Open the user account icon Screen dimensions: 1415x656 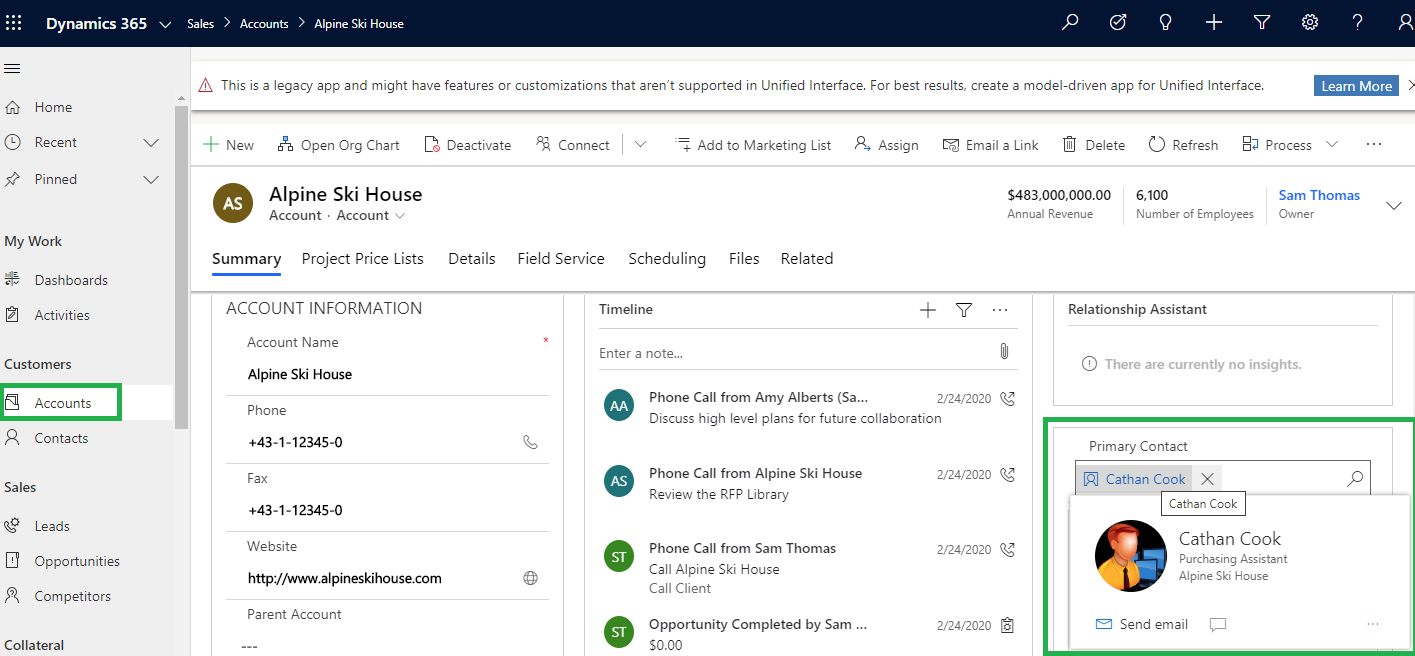click(x=1405, y=22)
